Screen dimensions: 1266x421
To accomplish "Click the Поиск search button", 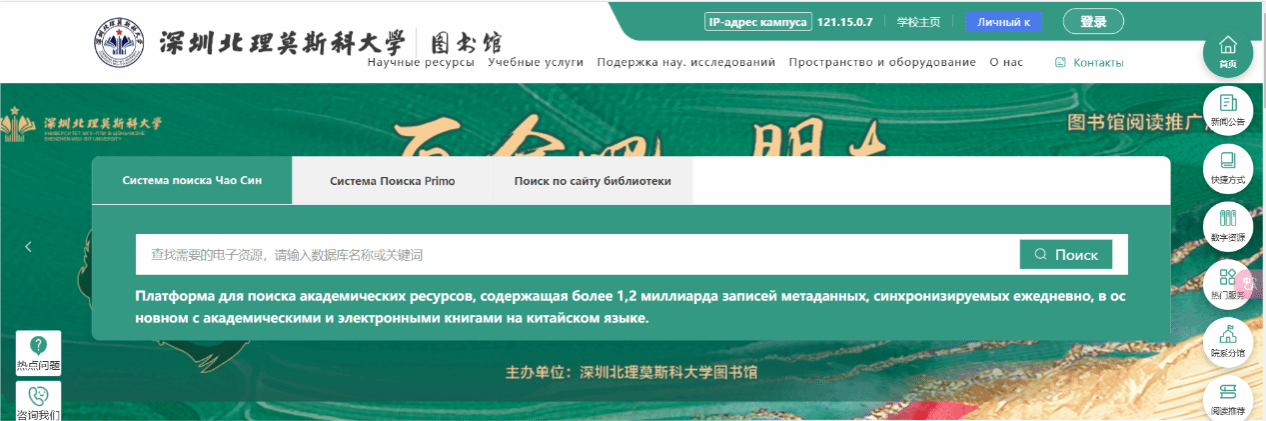I will (1066, 255).
